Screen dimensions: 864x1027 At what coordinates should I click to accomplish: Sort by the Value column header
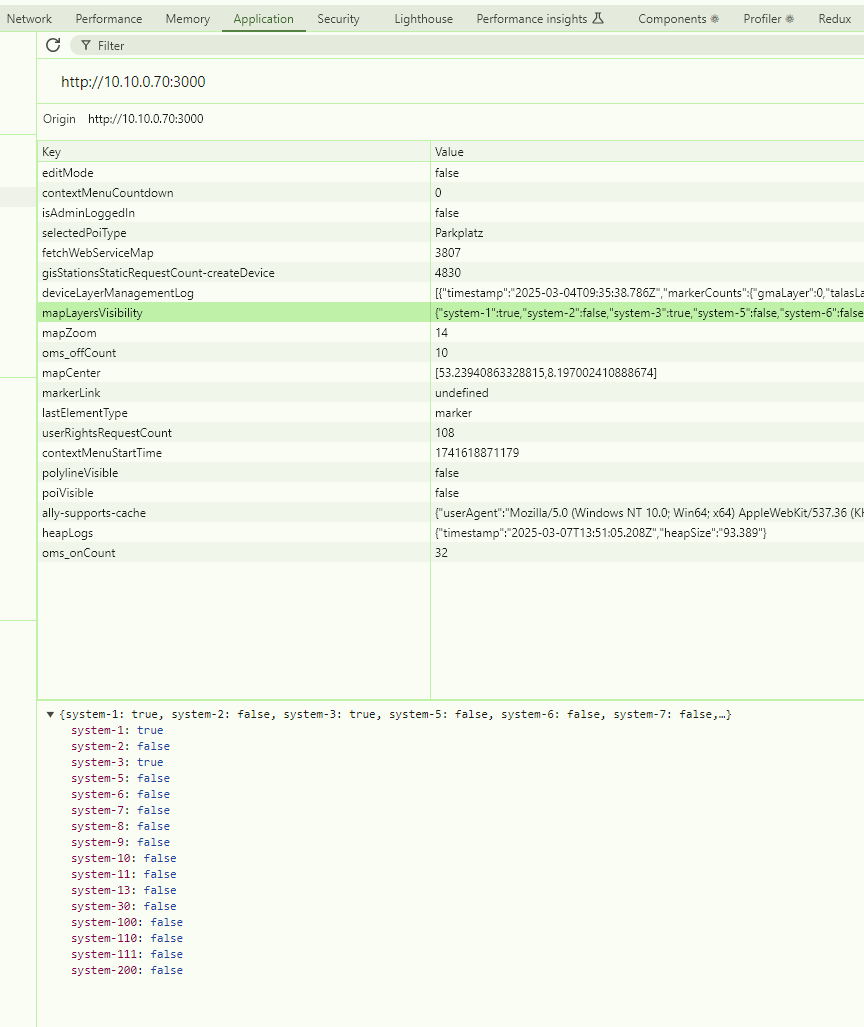pyautogui.click(x=647, y=152)
